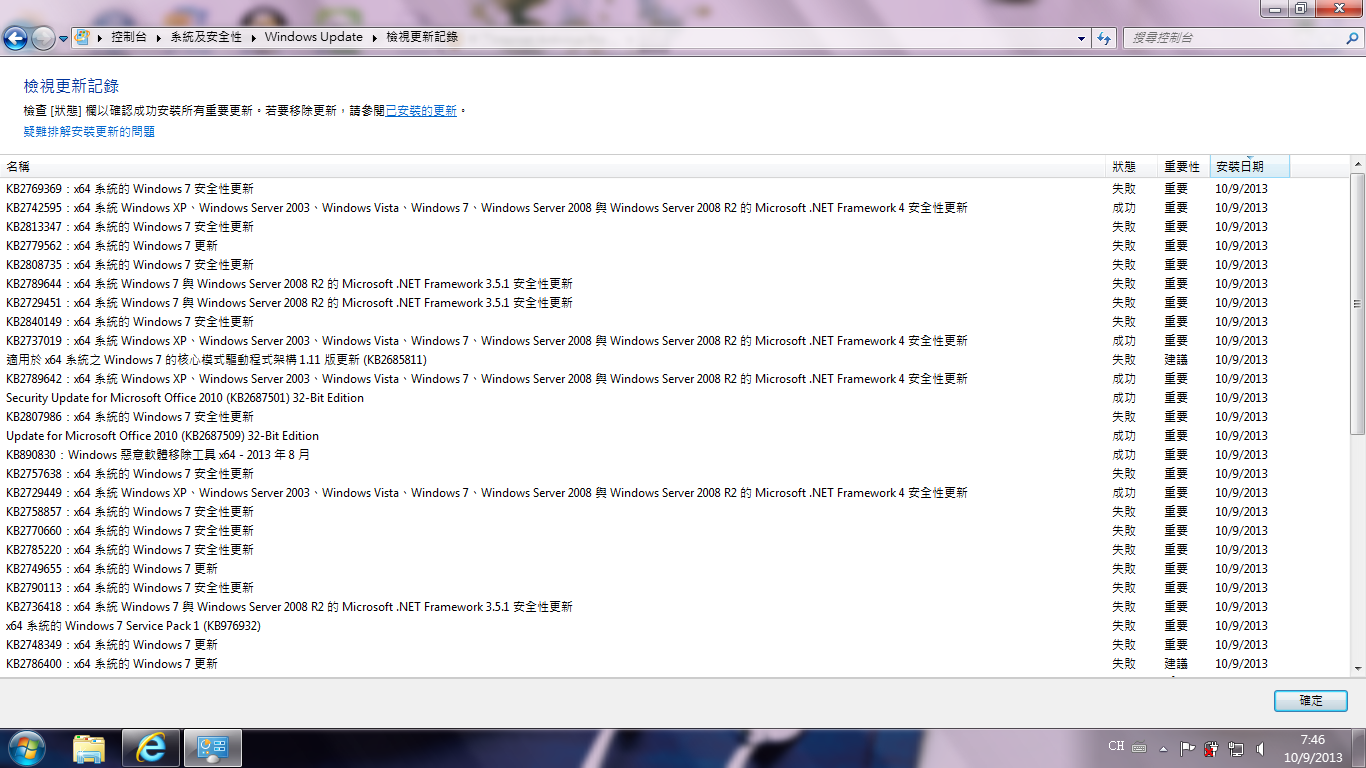The width and height of the screenshot is (1366, 768).
Task: Open the Windows Start button
Action: tap(26, 748)
